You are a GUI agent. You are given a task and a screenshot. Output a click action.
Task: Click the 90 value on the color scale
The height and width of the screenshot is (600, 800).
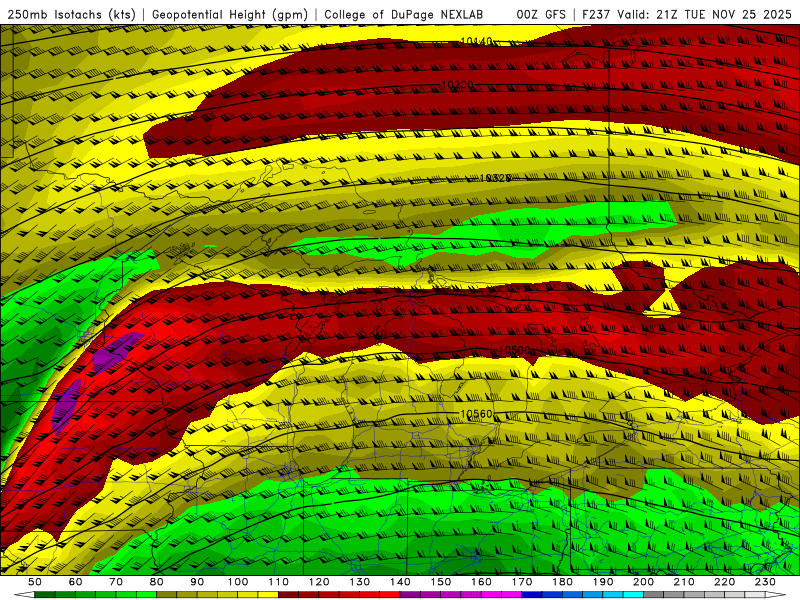197,582
